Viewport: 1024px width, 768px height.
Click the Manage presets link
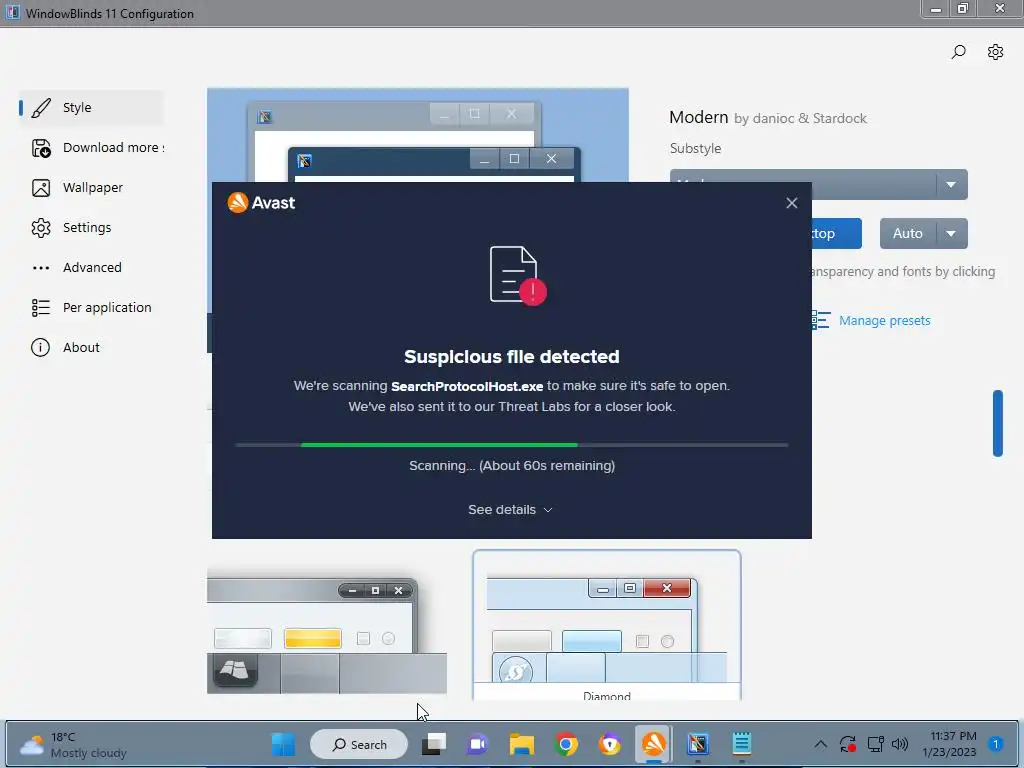tap(884, 321)
